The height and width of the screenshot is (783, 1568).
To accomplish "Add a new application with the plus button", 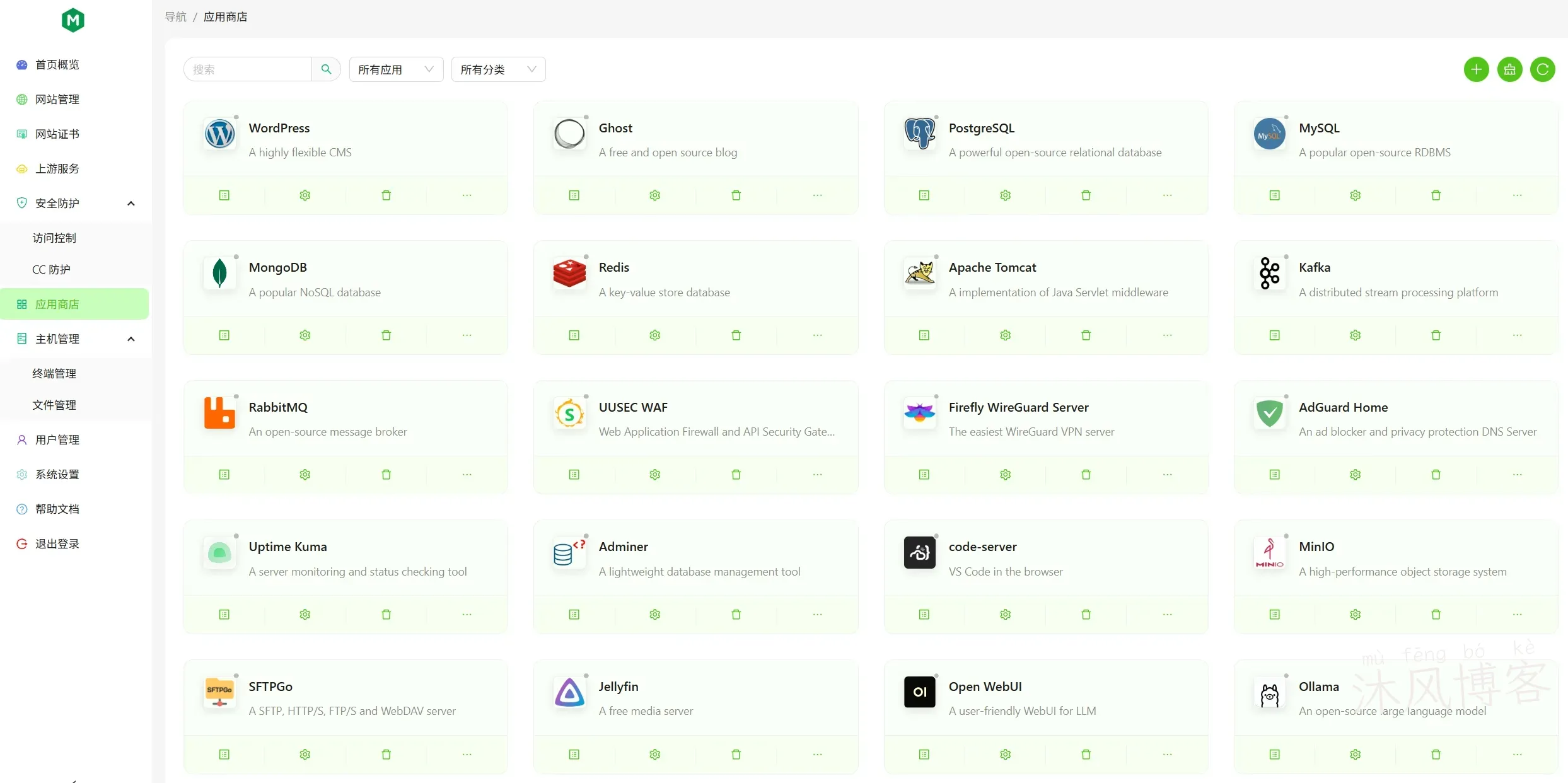I will [1476, 69].
